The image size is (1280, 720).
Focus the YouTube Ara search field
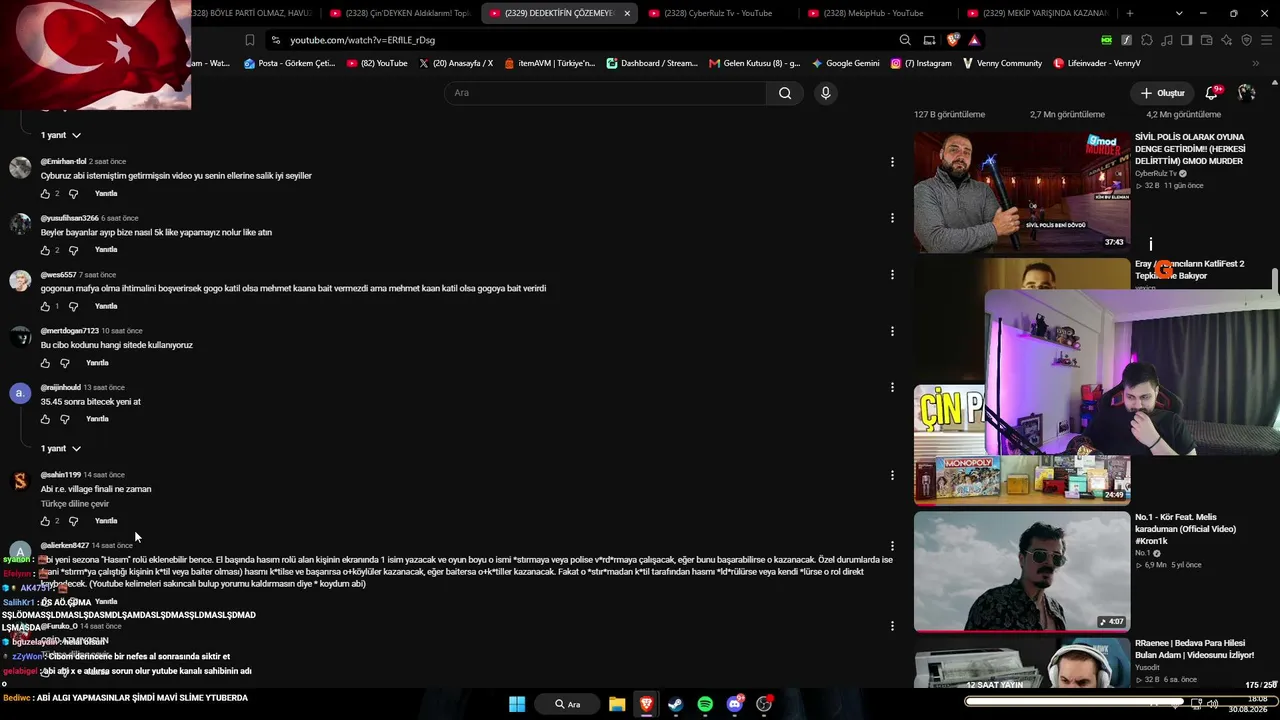click(x=605, y=93)
